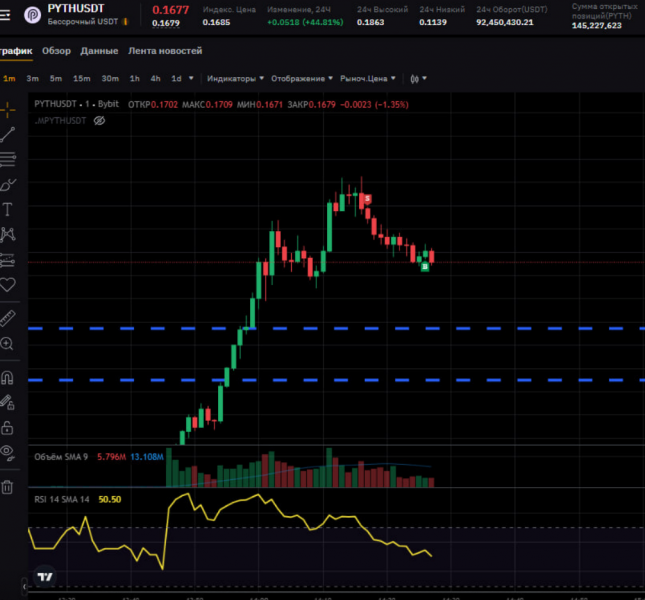Expand chart type dropdown arrow
The height and width of the screenshot is (600, 645).
425,78
